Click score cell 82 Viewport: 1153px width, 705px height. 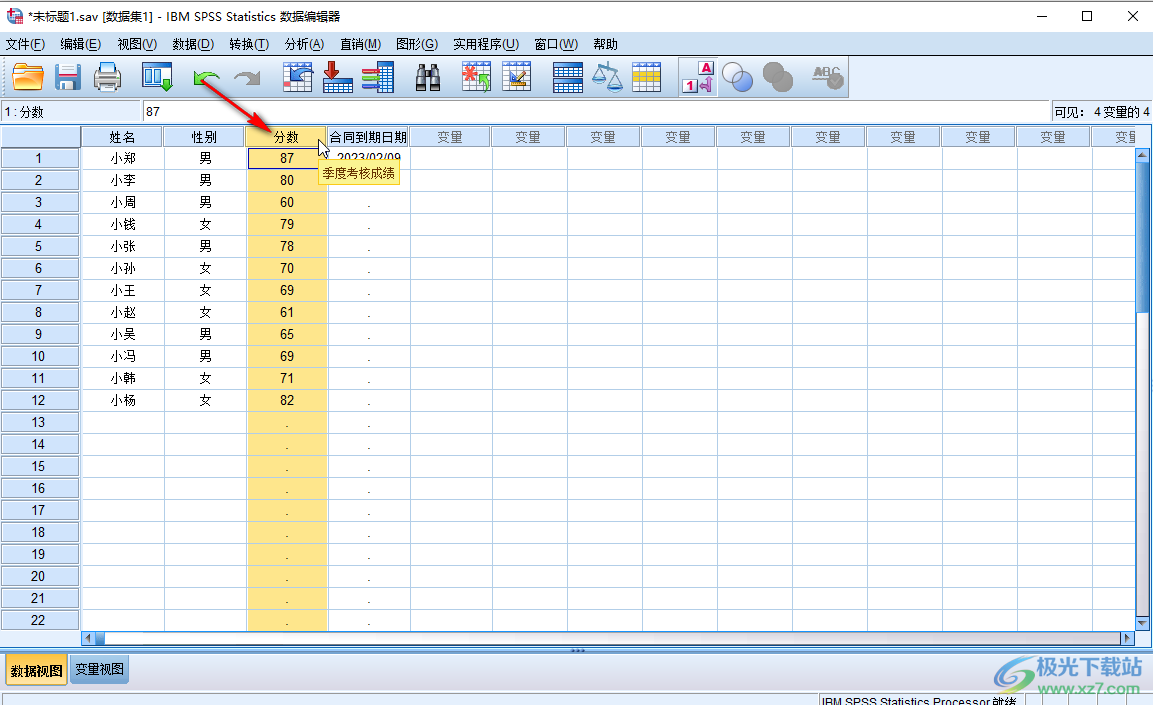(x=287, y=401)
